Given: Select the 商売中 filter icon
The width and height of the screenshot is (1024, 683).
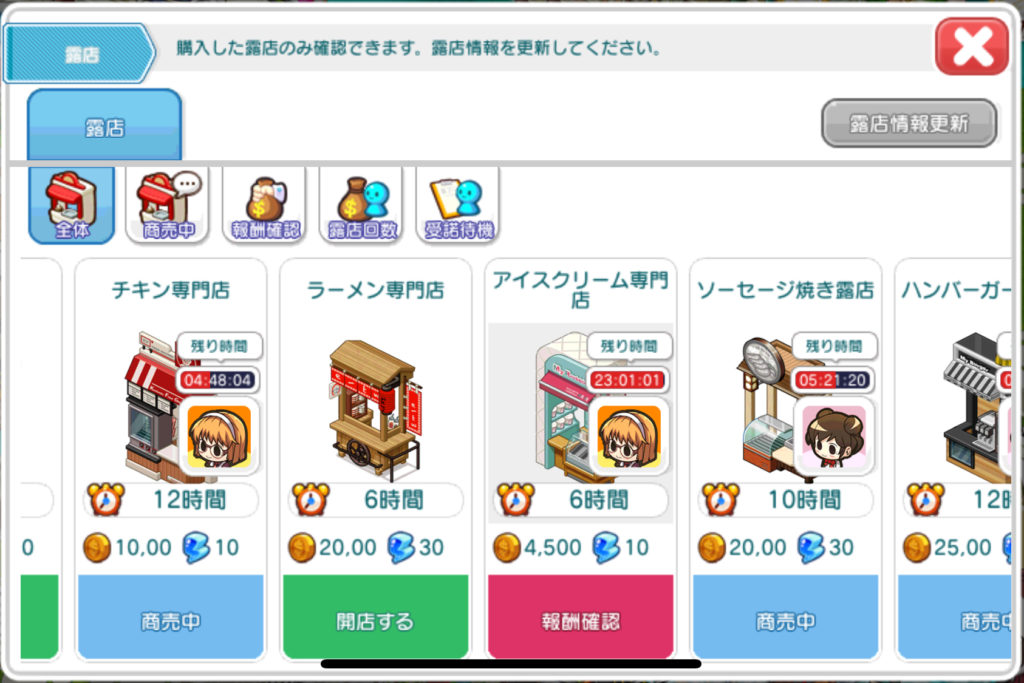Looking at the screenshot, I should click(x=168, y=204).
